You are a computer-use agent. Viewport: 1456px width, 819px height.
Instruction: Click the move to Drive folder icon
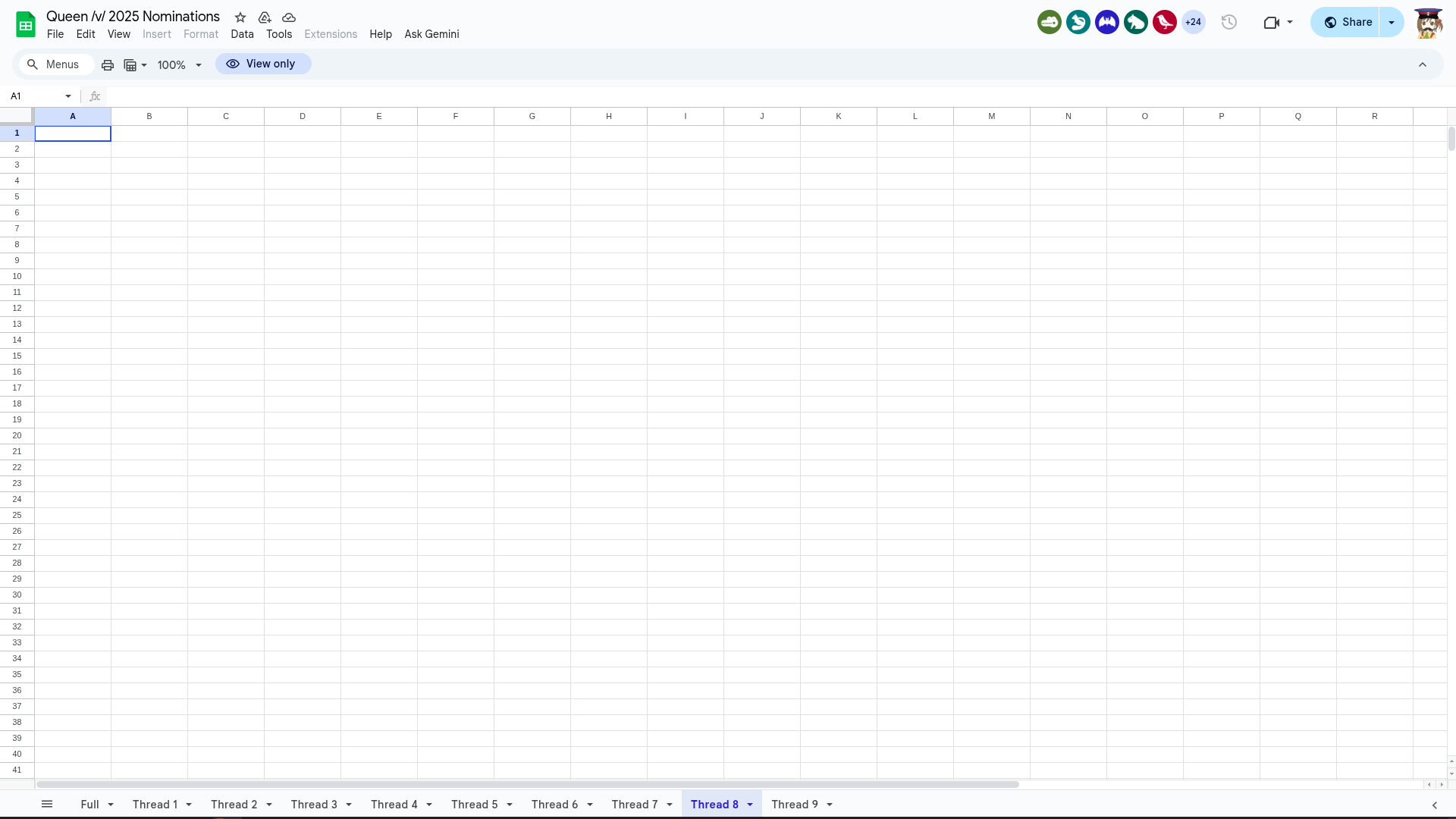coord(265,17)
